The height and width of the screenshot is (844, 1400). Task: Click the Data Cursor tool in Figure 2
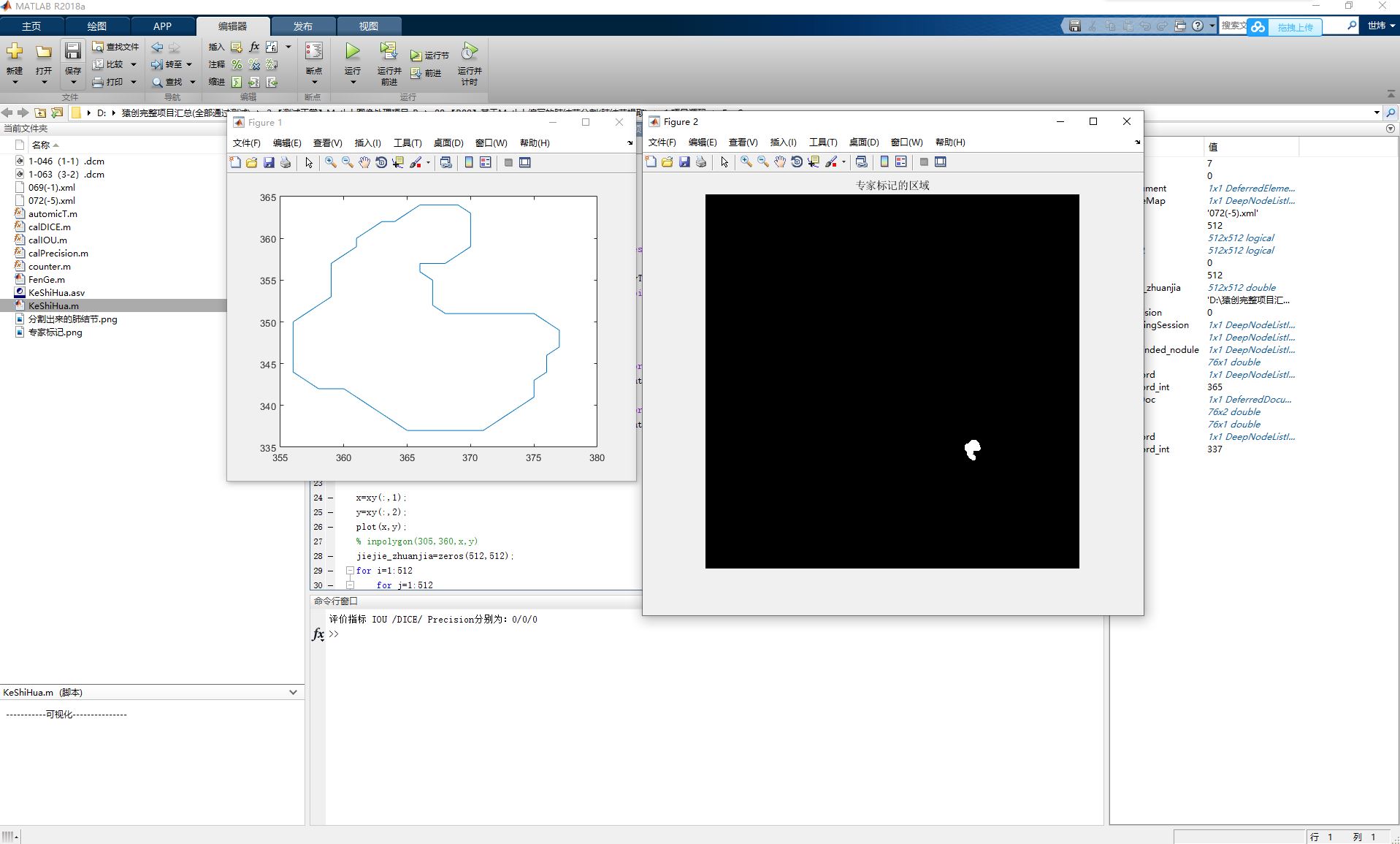coord(814,161)
